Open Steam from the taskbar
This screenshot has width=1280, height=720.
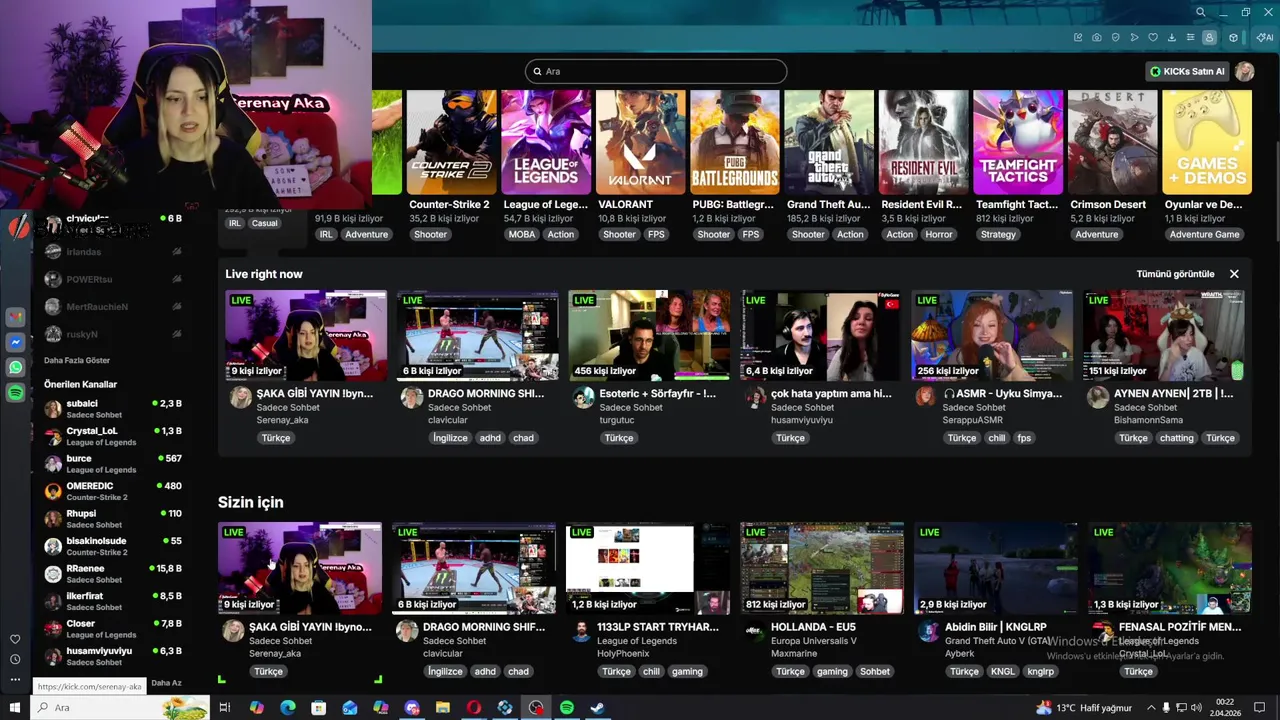598,708
